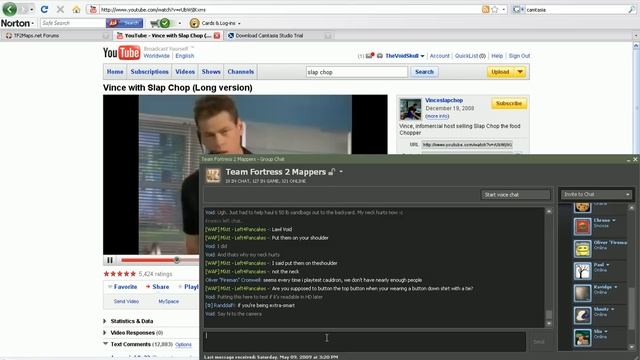640x360 pixels.
Task: Open Paul's tree avatar in member list
Action: click(x=582, y=271)
